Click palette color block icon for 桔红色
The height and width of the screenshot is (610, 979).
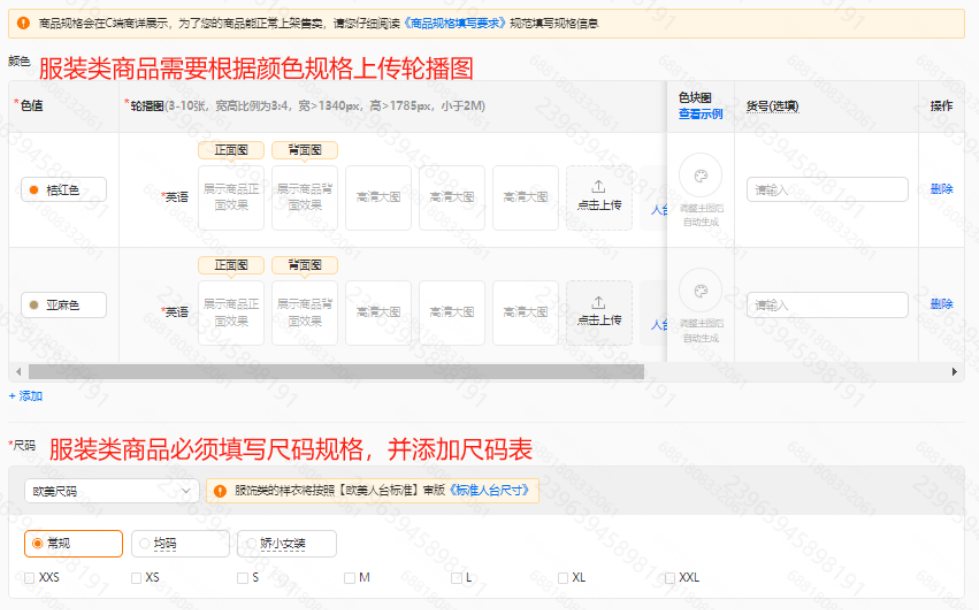(x=701, y=176)
